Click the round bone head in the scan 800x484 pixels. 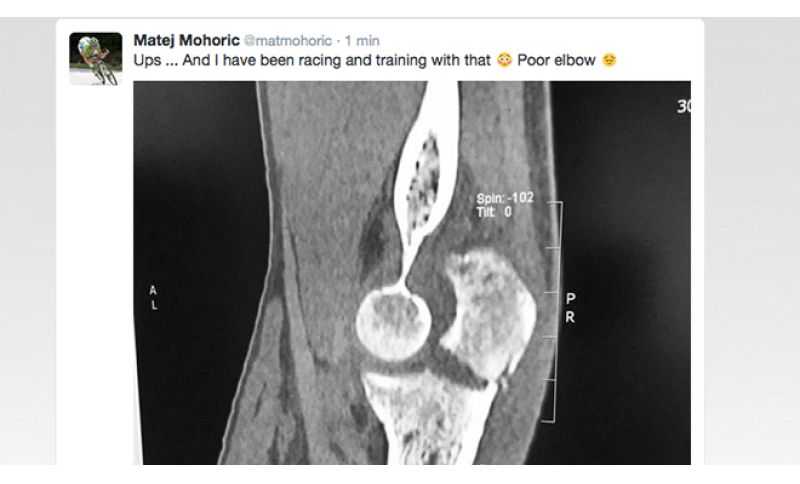point(393,324)
